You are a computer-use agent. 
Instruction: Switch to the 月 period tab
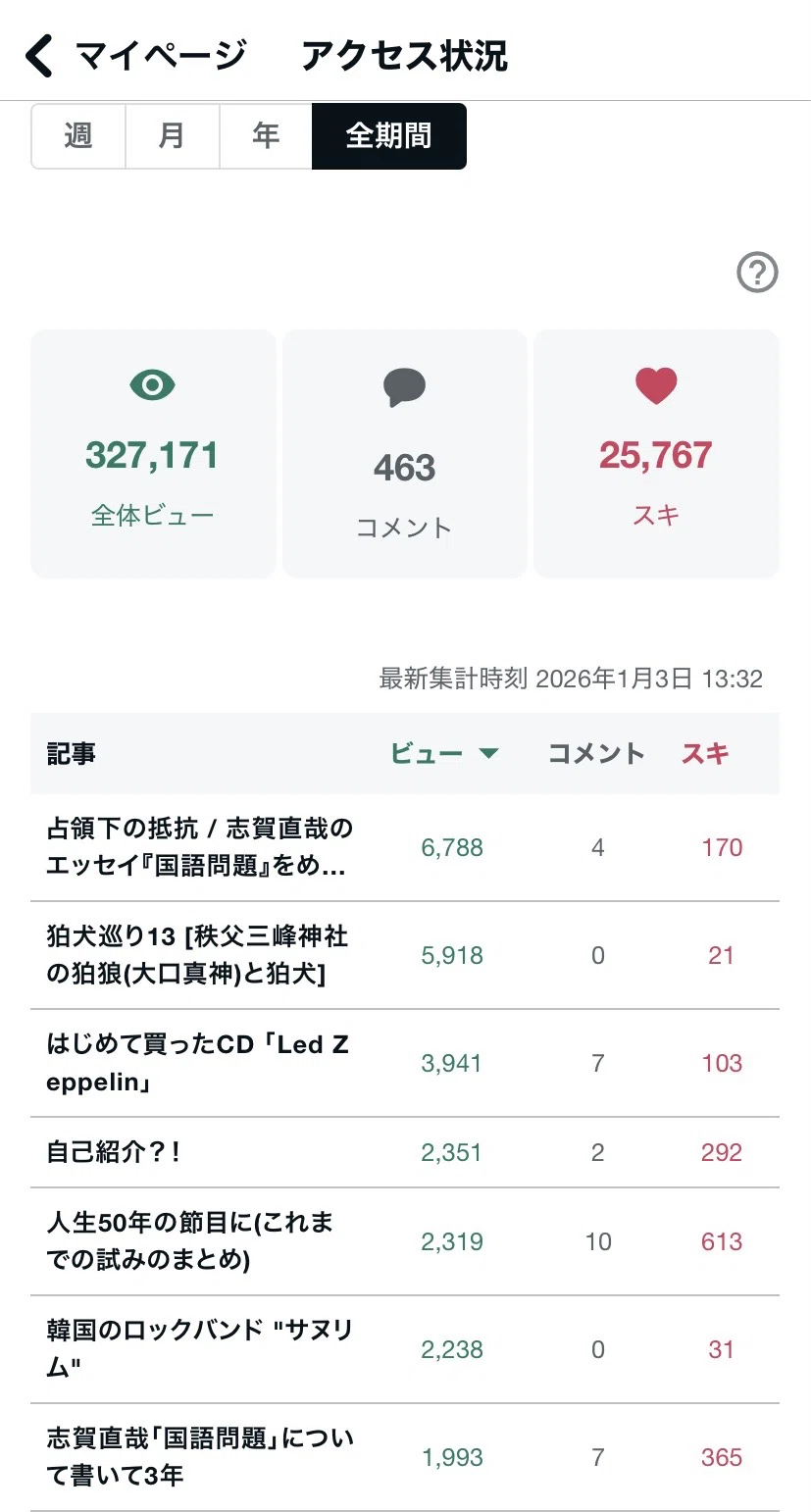(172, 135)
